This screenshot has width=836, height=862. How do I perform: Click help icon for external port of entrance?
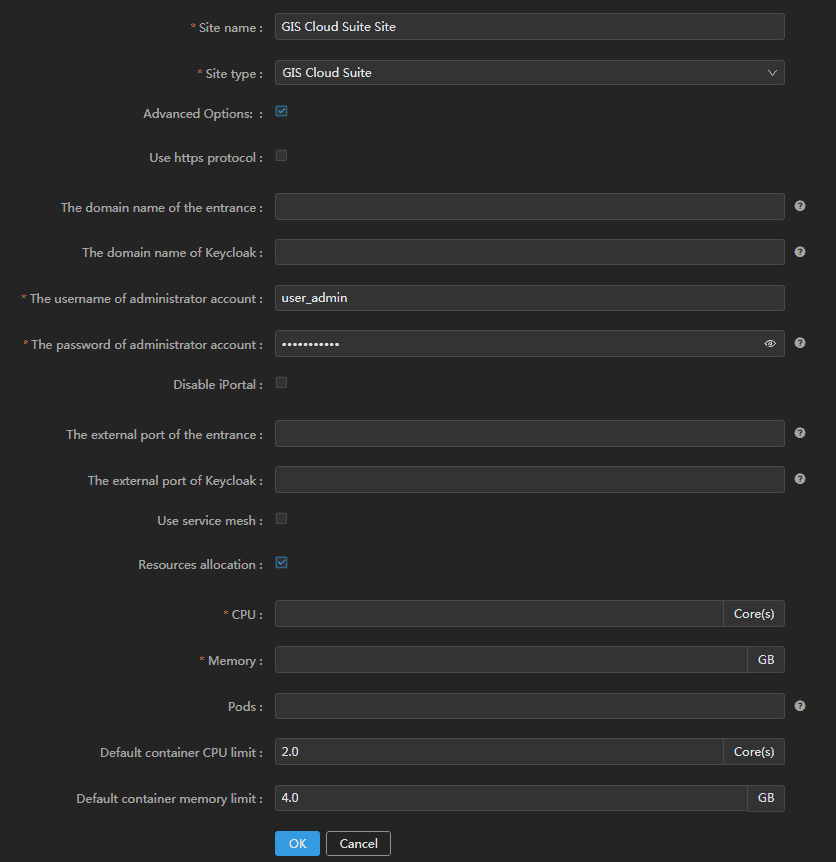pyautogui.click(x=800, y=433)
